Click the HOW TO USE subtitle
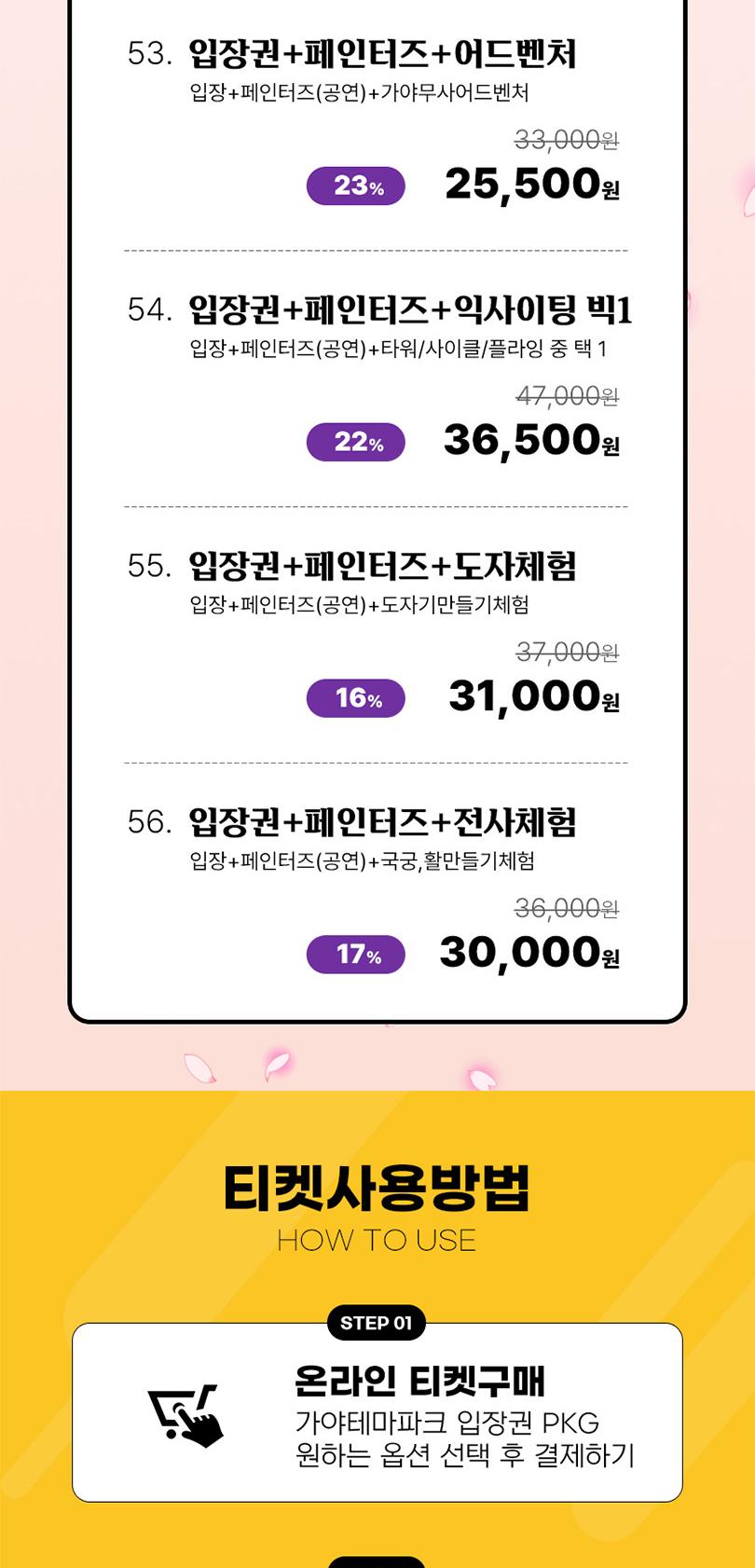The height and width of the screenshot is (1568, 755). [377, 1241]
